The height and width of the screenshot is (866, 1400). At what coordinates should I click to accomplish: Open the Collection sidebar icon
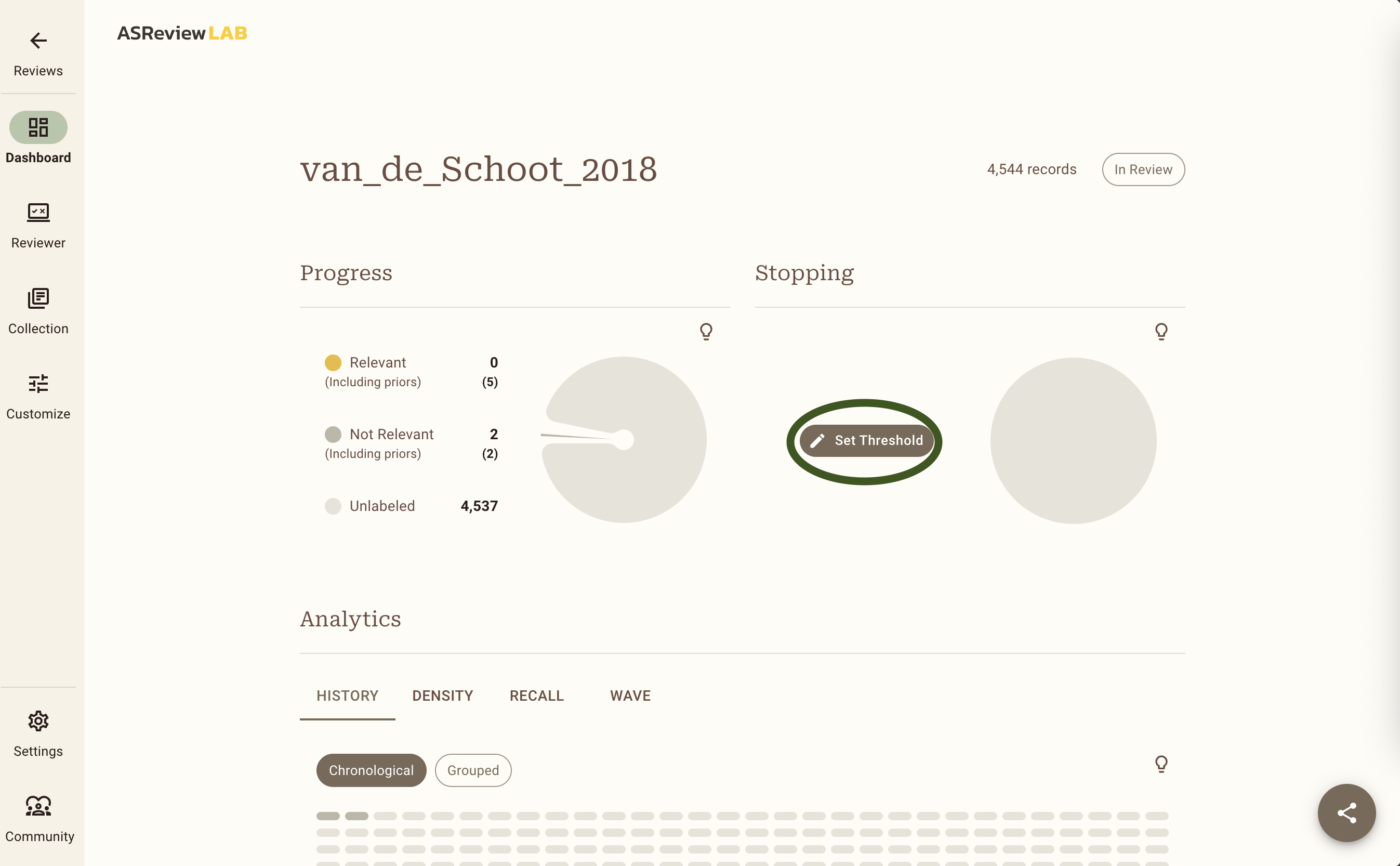coord(38,298)
